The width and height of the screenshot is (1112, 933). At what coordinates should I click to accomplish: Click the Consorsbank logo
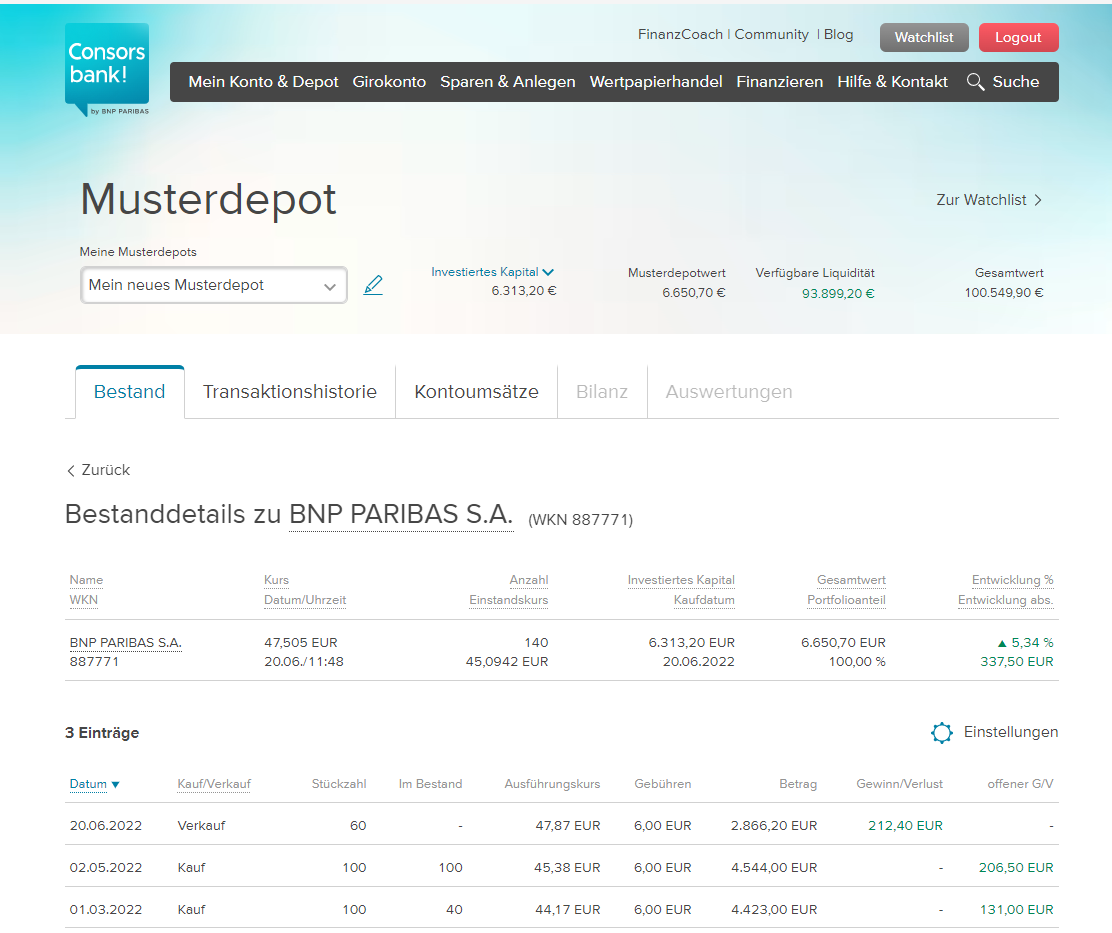(x=107, y=69)
